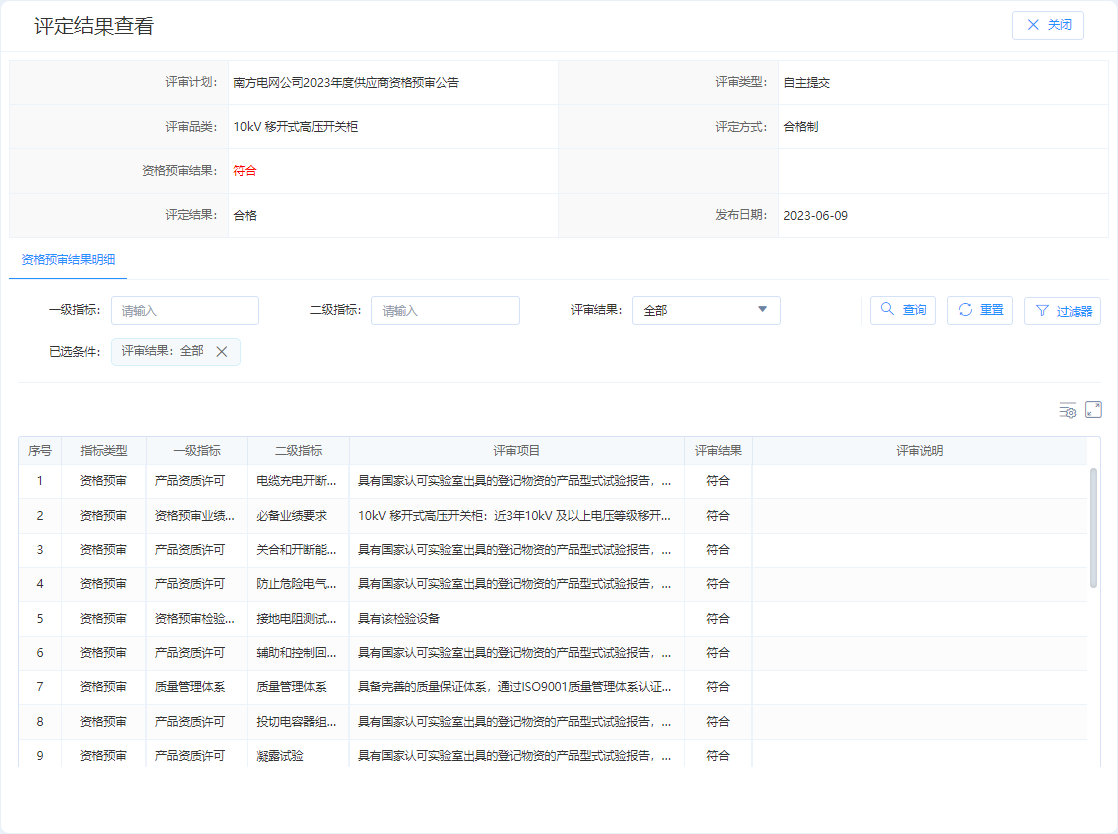Click the 指标类型 column header
The width and height of the screenshot is (1118, 834).
tap(104, 451)
